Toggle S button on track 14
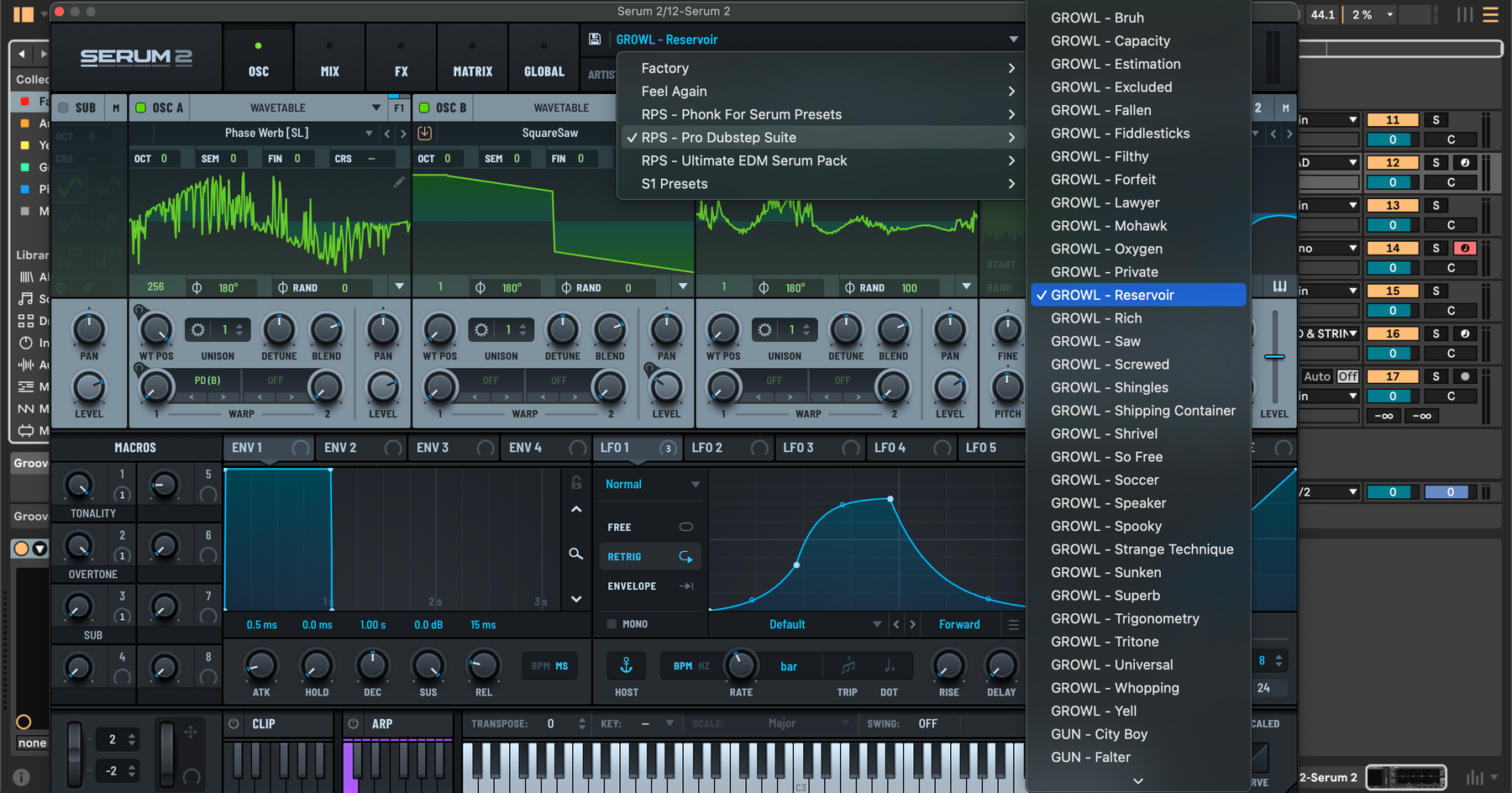 pos(1436,248)
